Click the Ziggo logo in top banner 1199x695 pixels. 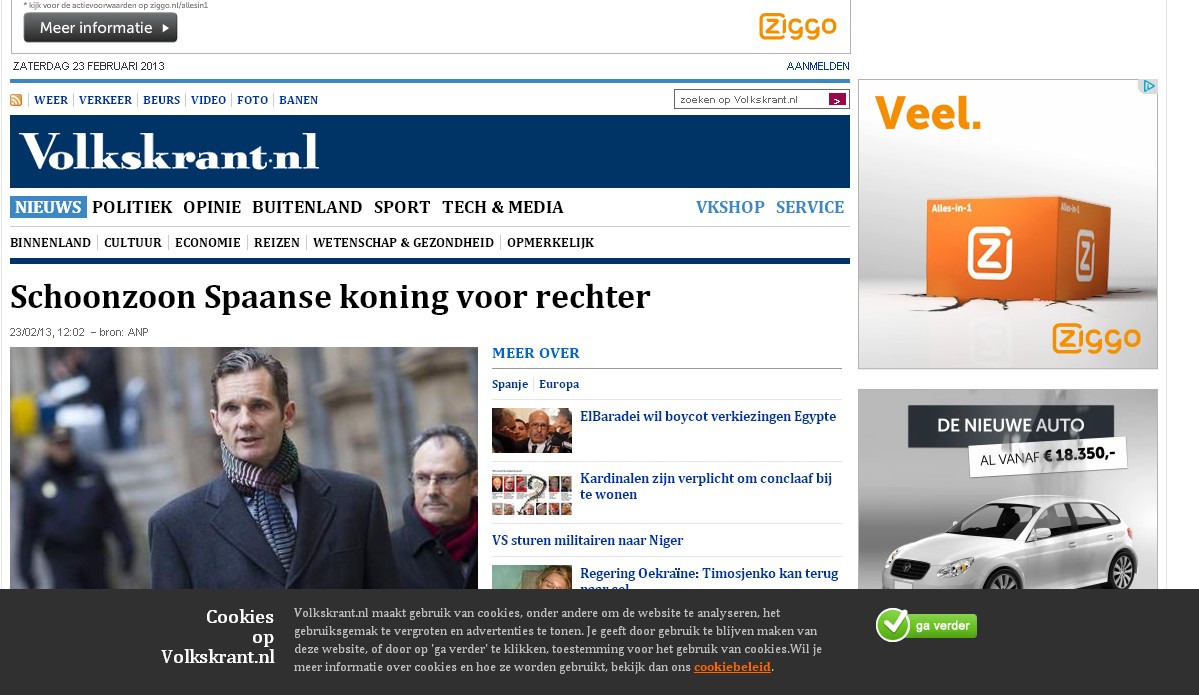click(x=798, y=27)
